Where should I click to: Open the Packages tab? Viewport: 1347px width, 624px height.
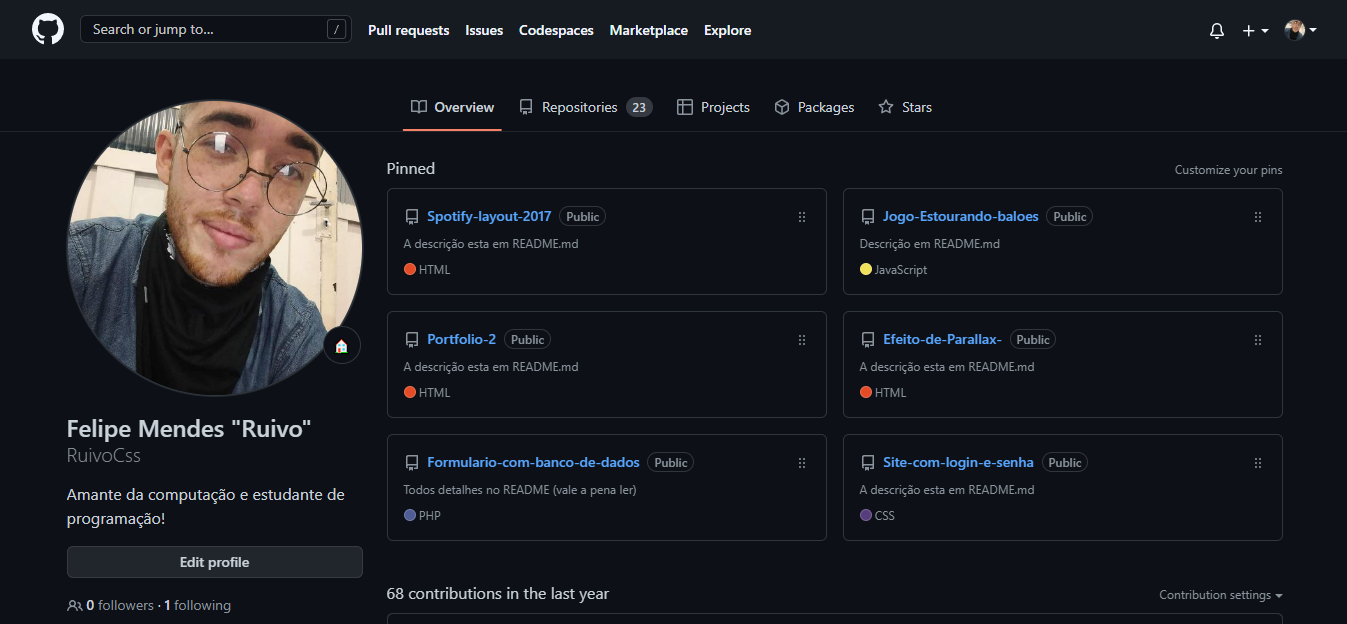click(814, 107)
